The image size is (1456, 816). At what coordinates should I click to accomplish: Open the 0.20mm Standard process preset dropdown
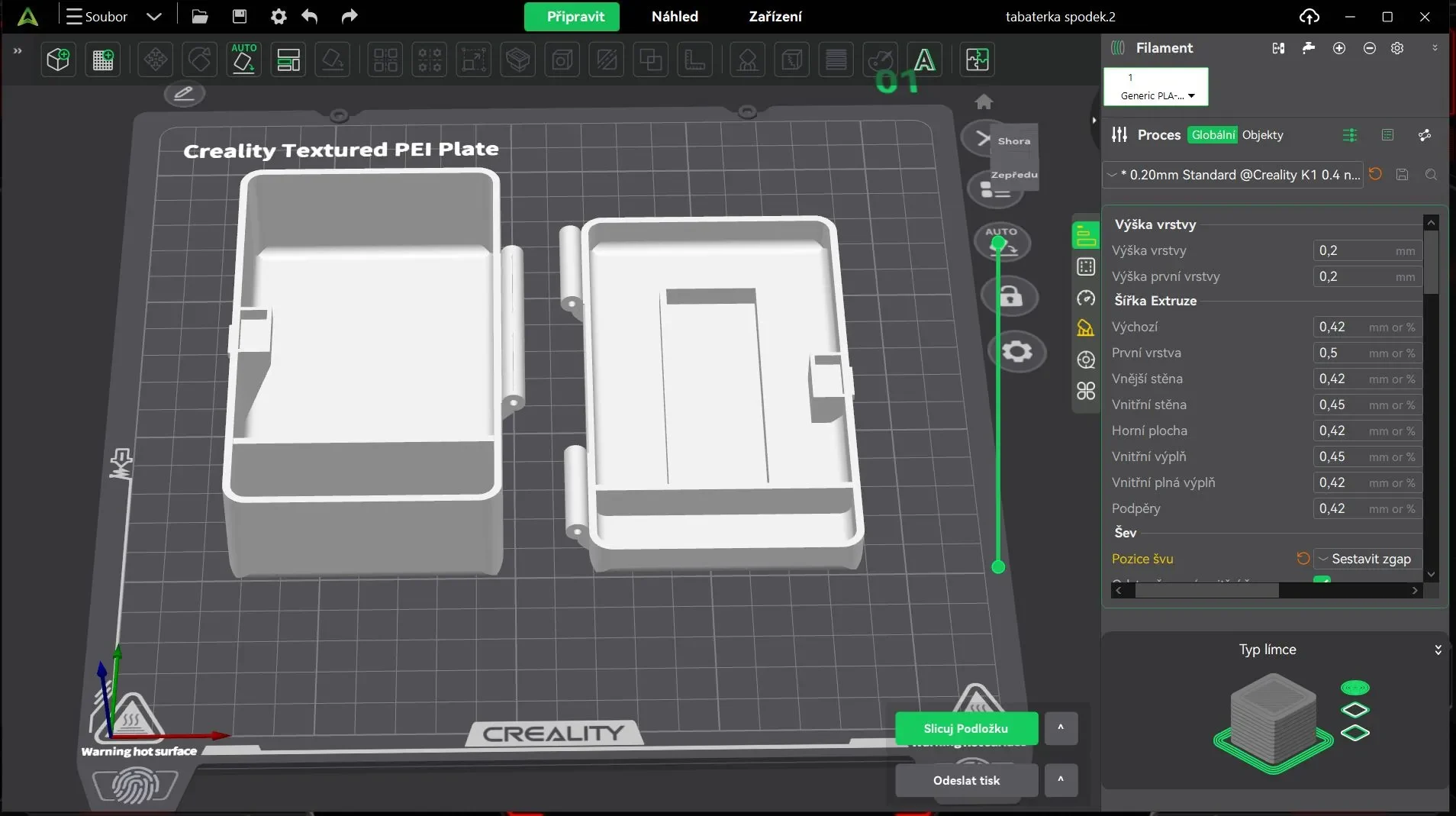coord(1234,175)
